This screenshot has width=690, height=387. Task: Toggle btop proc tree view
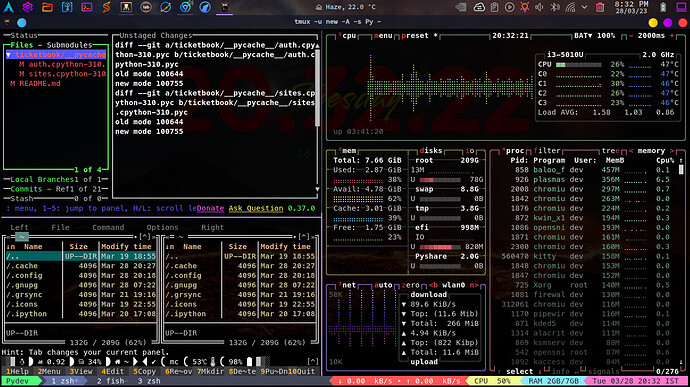(x=611, y=151)
